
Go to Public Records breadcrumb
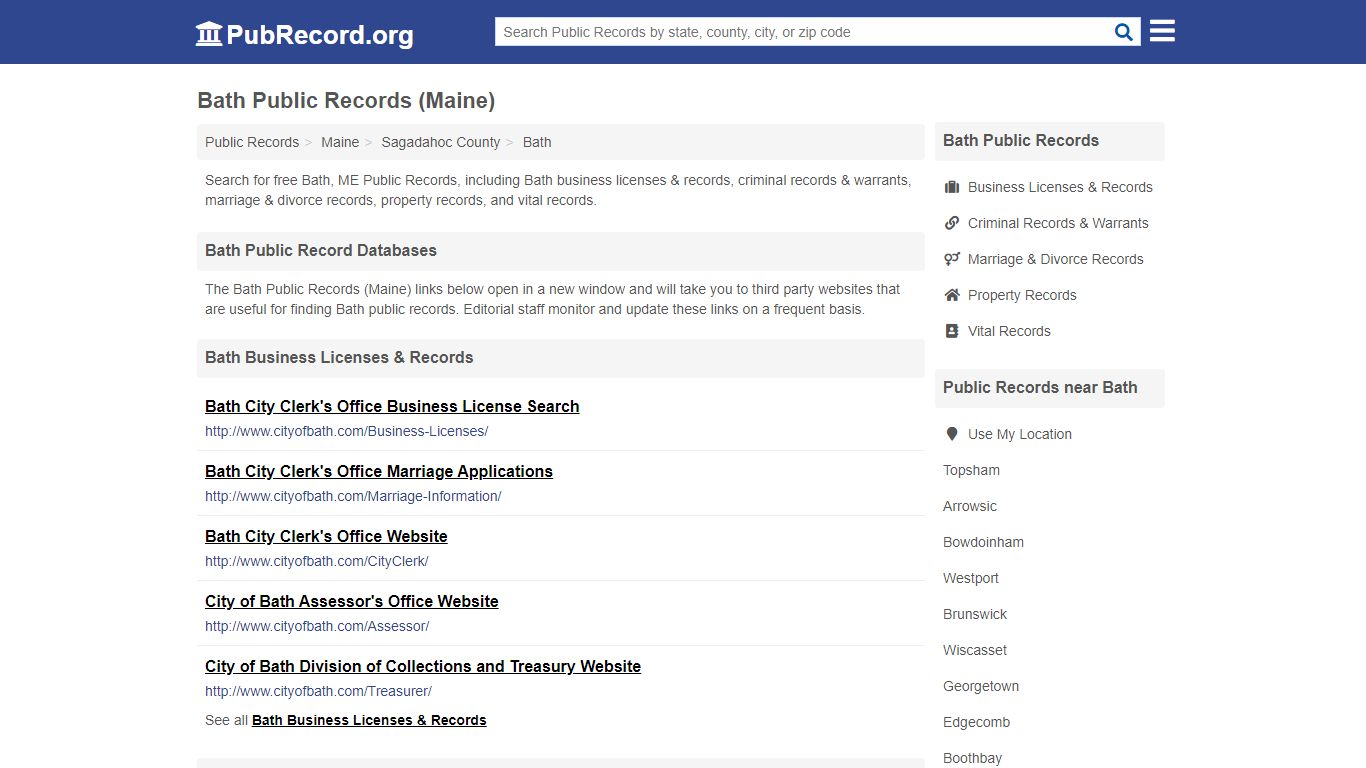click(252, 142)
